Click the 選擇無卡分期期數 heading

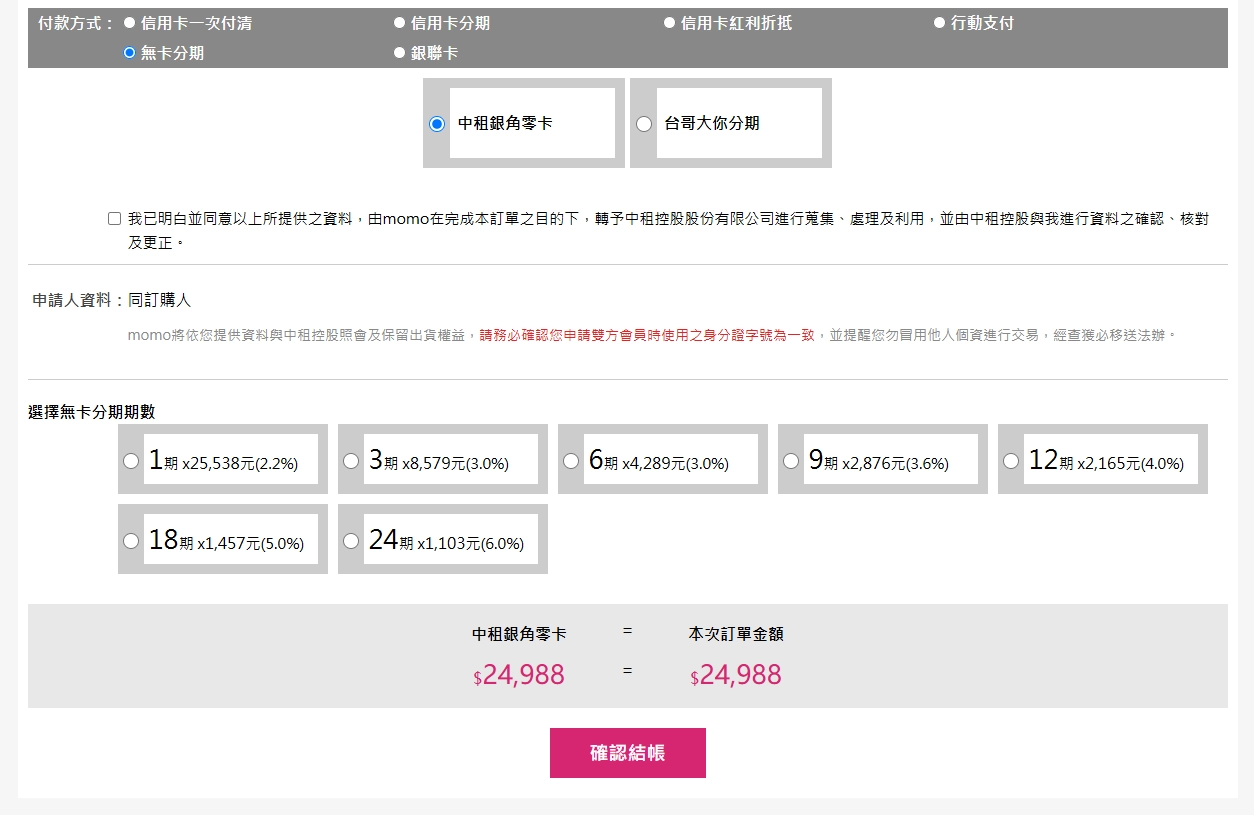92,411
